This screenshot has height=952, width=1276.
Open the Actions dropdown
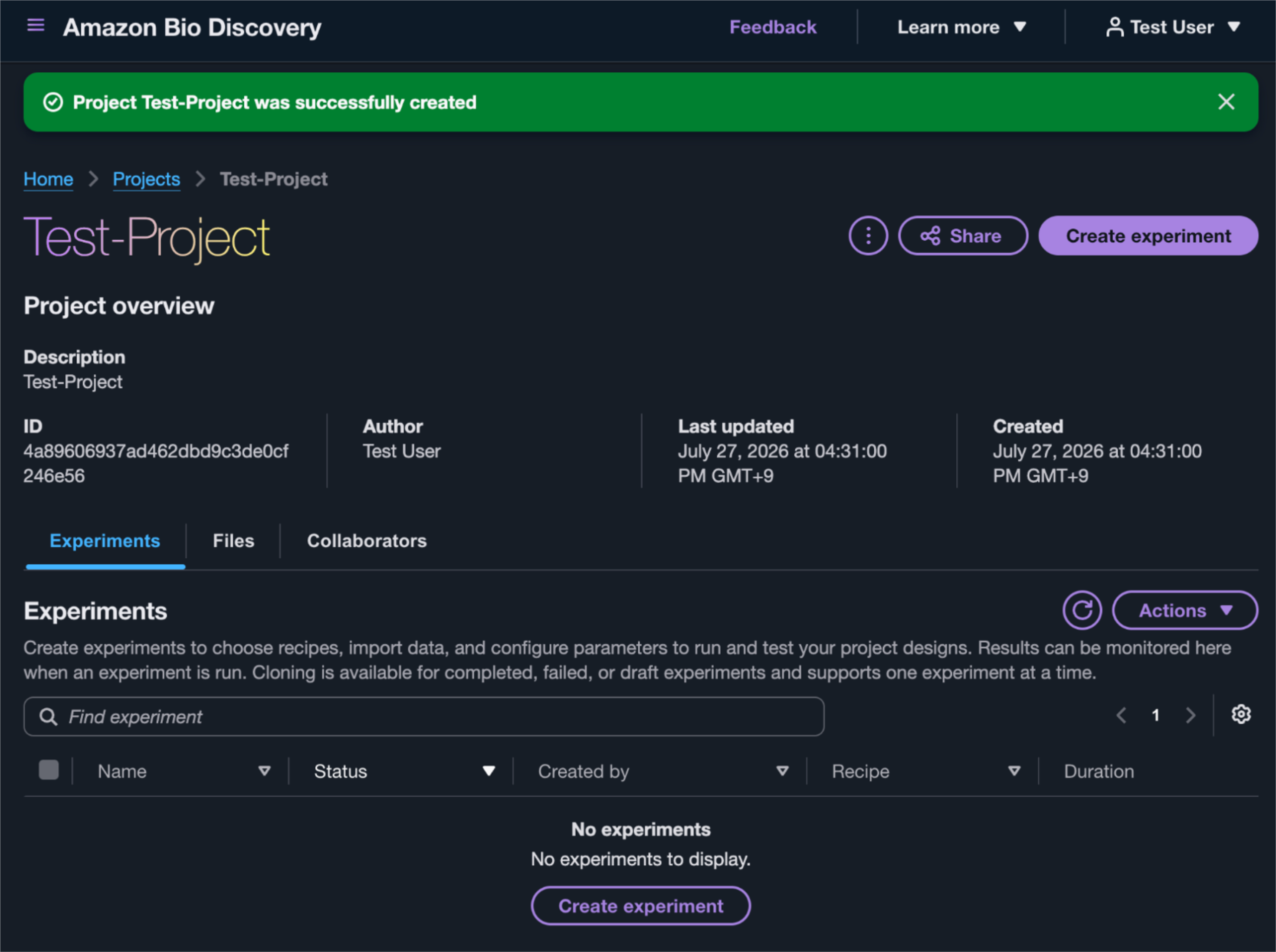coord(1184,610)
